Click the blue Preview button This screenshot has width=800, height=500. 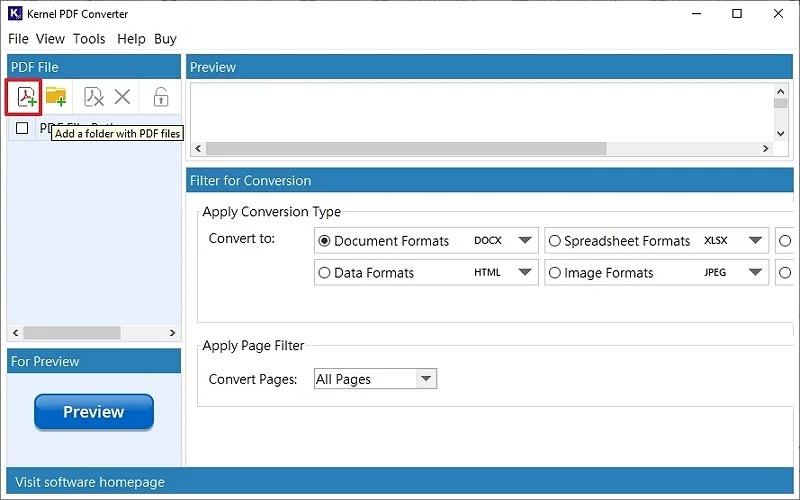coord(94,411)
